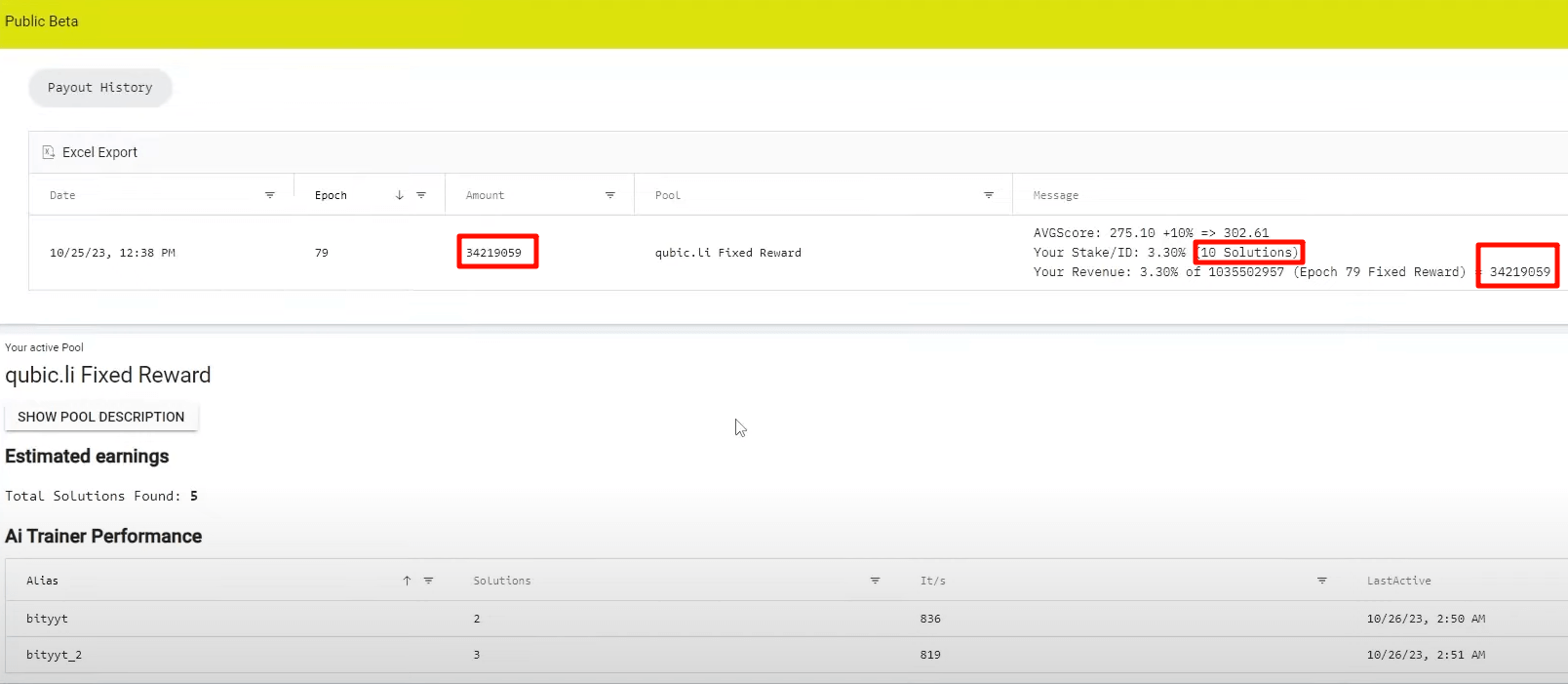Viewport: 1568px width, 684px height.
Task: Open the Amount column filter menu
Action: [610, 195]
